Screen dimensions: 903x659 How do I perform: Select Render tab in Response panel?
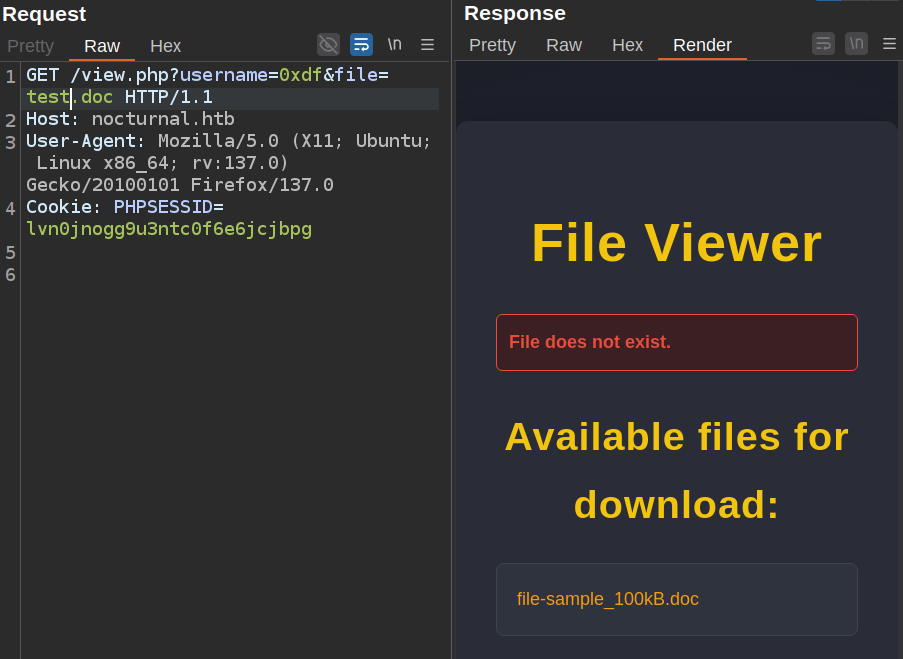702,46
